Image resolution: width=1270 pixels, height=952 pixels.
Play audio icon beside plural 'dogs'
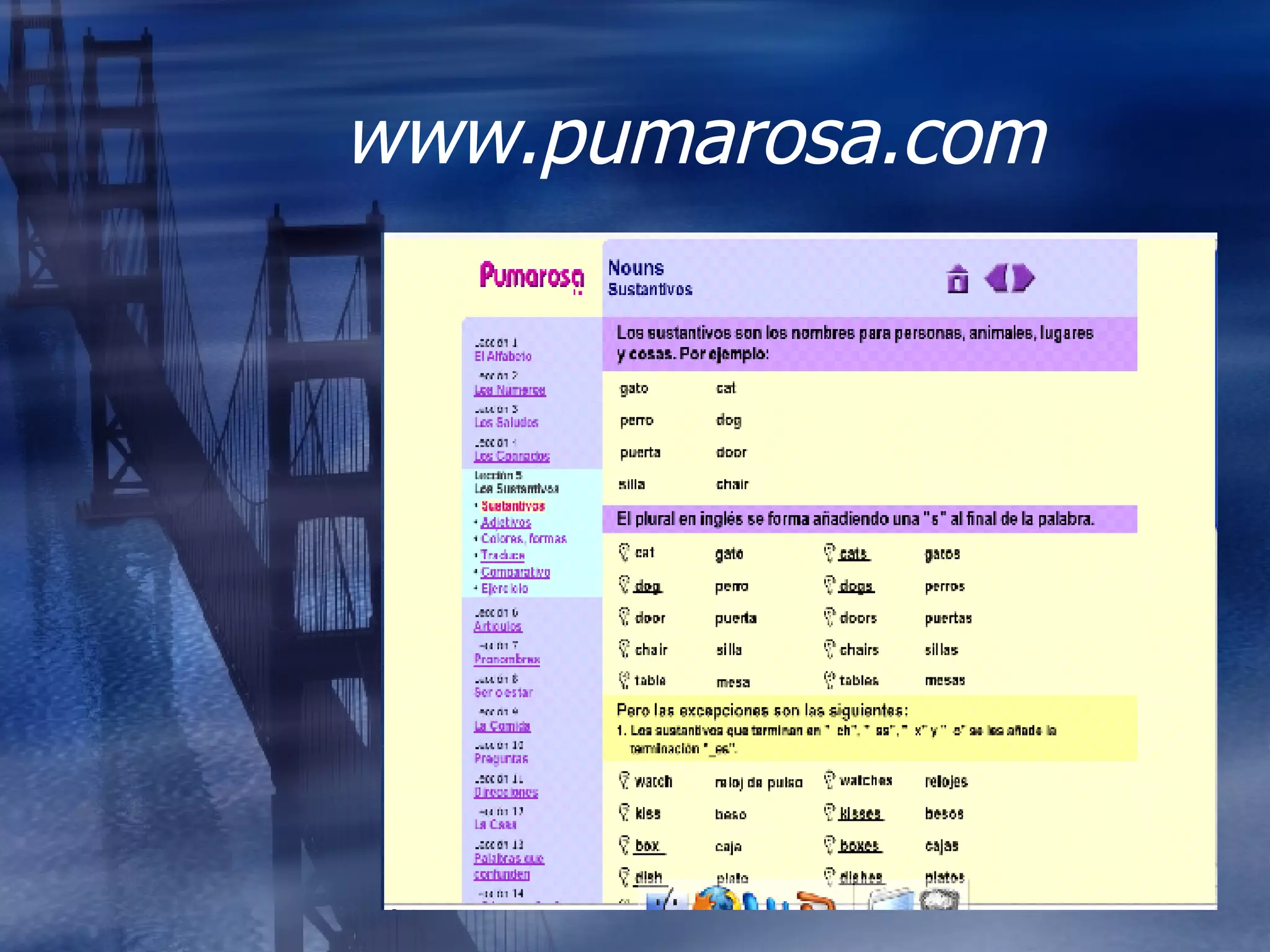(830, 584)
